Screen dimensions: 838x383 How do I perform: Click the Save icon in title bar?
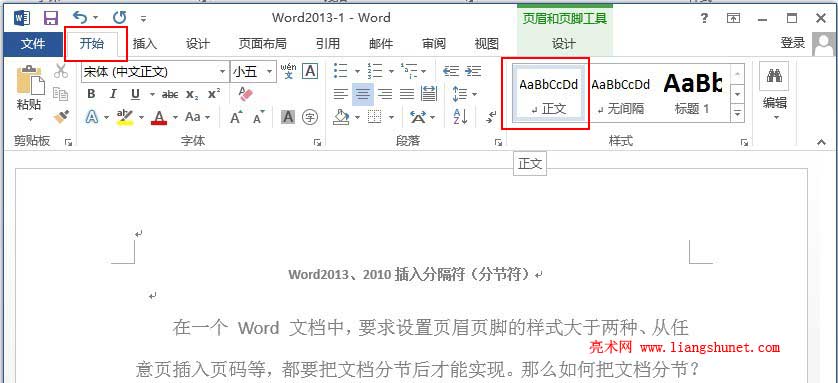pos(51,18)
